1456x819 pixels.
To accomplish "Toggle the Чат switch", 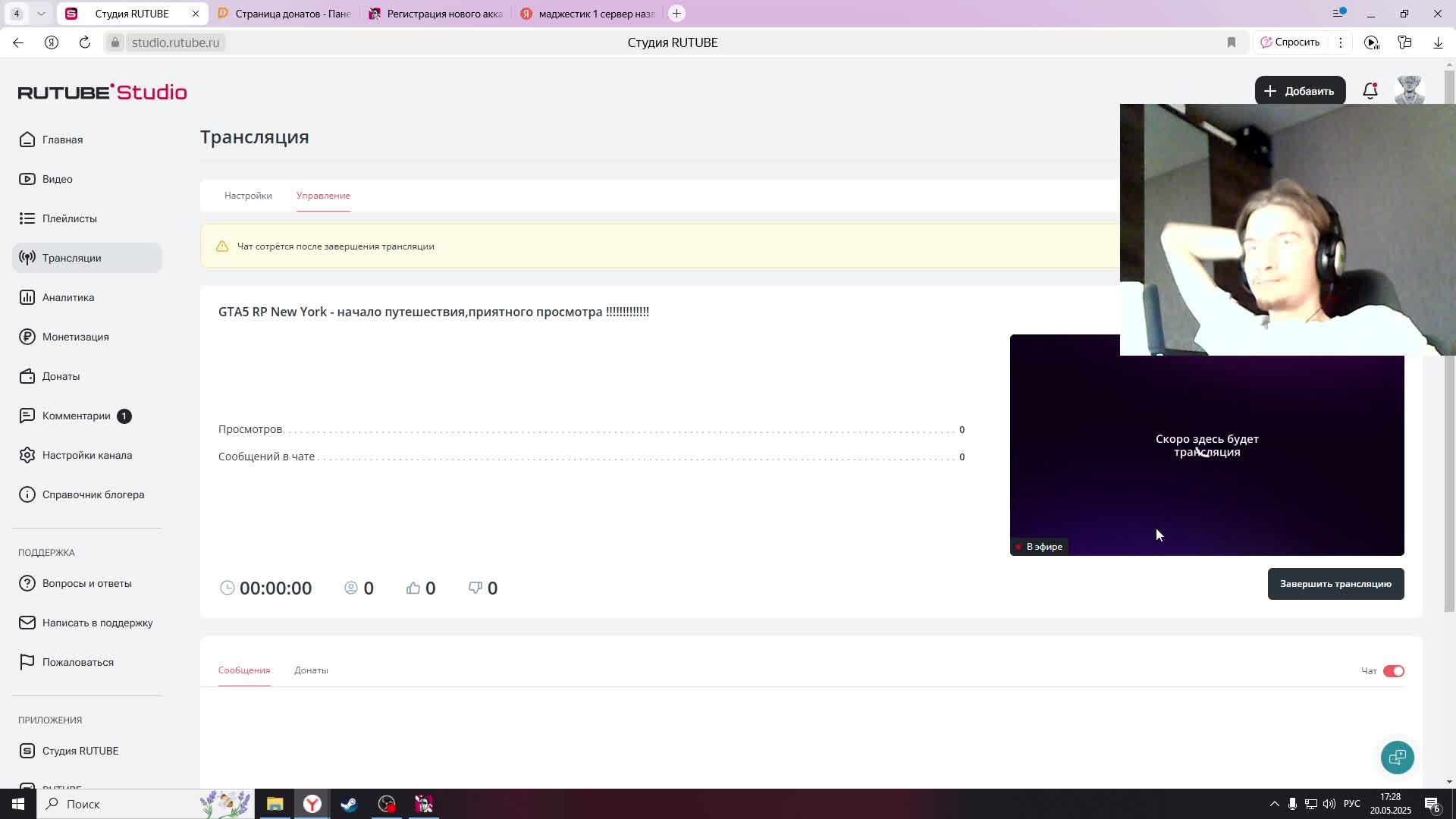I will (x=1393, y=671).
